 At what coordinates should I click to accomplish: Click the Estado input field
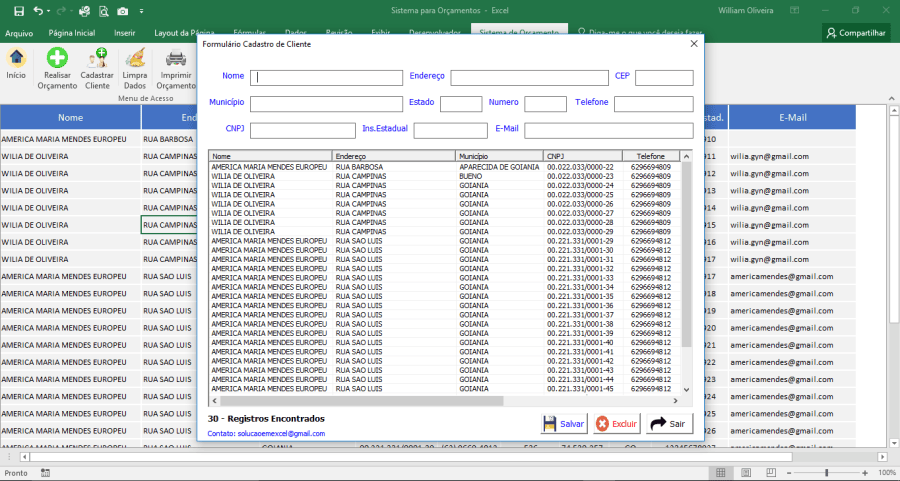point(461,104)
